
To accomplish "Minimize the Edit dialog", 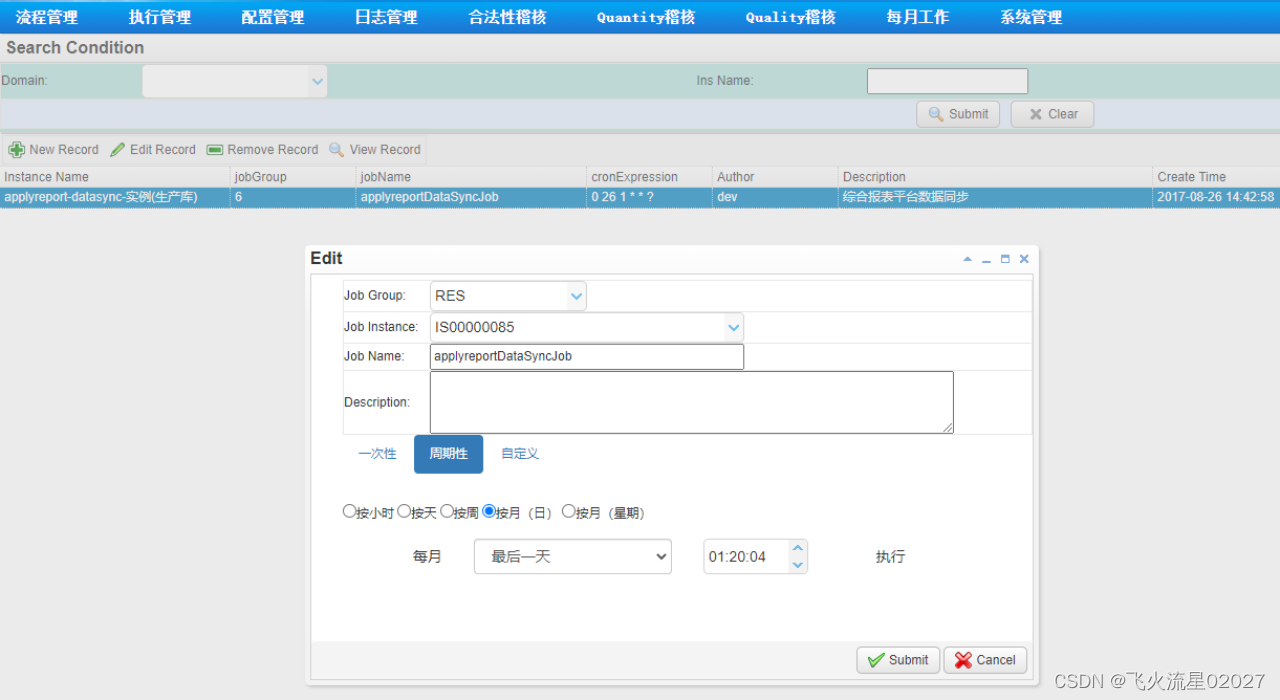I will (x=986, y=259).
